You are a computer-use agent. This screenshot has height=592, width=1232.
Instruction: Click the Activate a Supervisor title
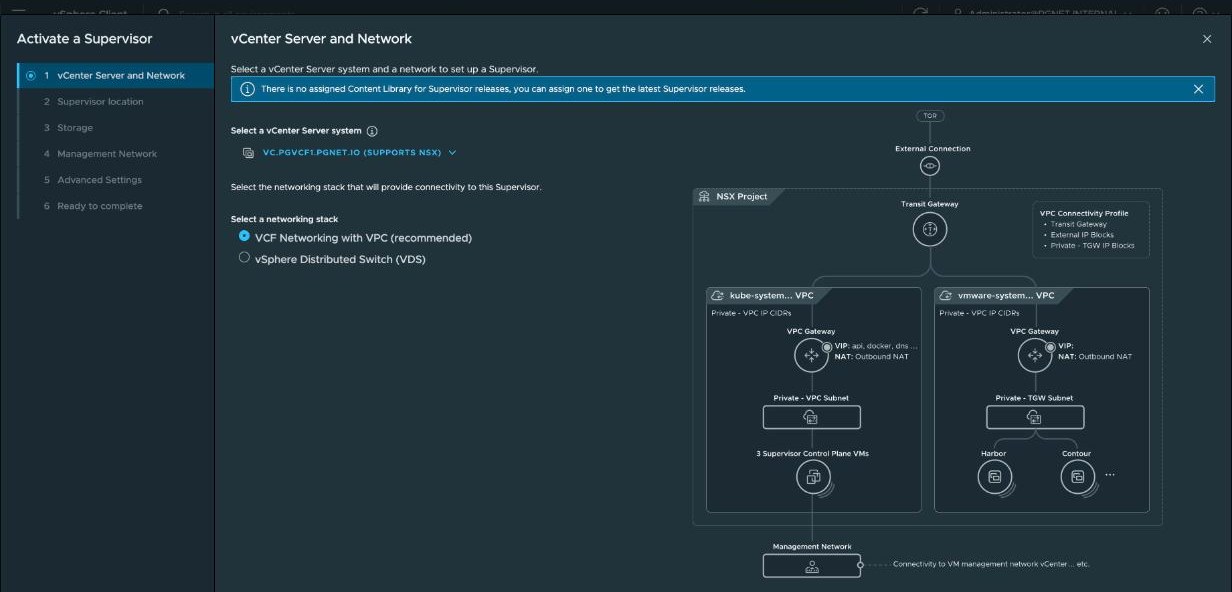tap(84, 39)
